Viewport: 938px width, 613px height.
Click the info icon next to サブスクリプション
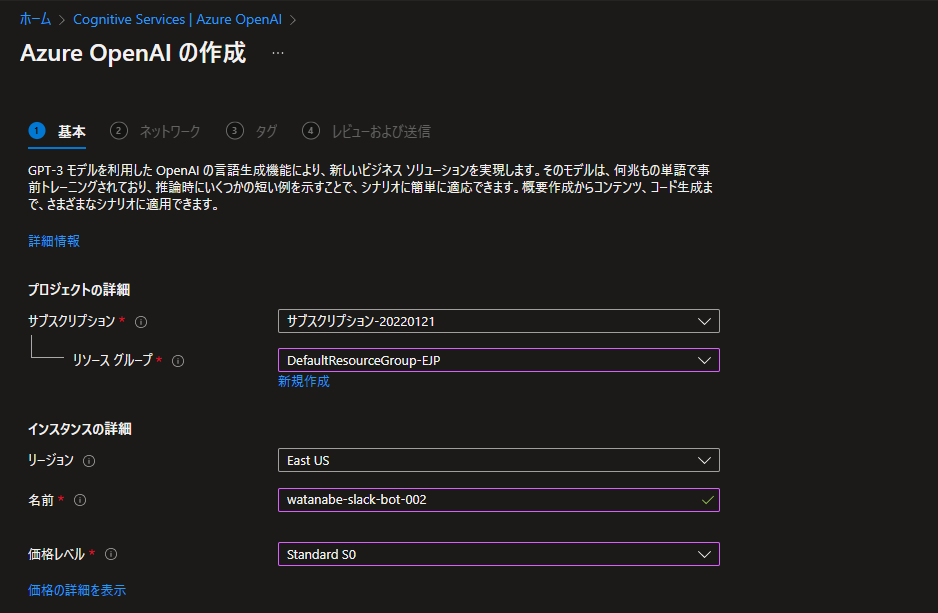pyautogui.click(x=141, y=321)
